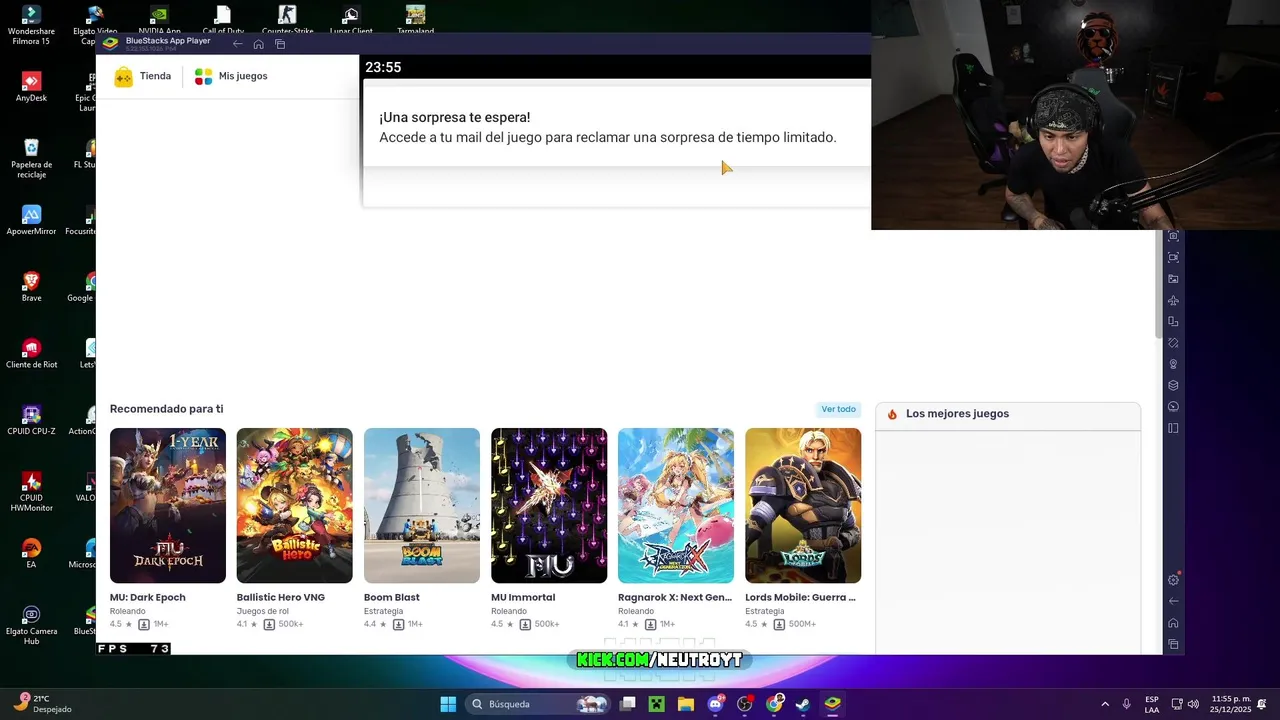Viewport: 1280px width, 720px height.
Task: Click the taskbar Búsqueda search box
Action: pos(538,704)
